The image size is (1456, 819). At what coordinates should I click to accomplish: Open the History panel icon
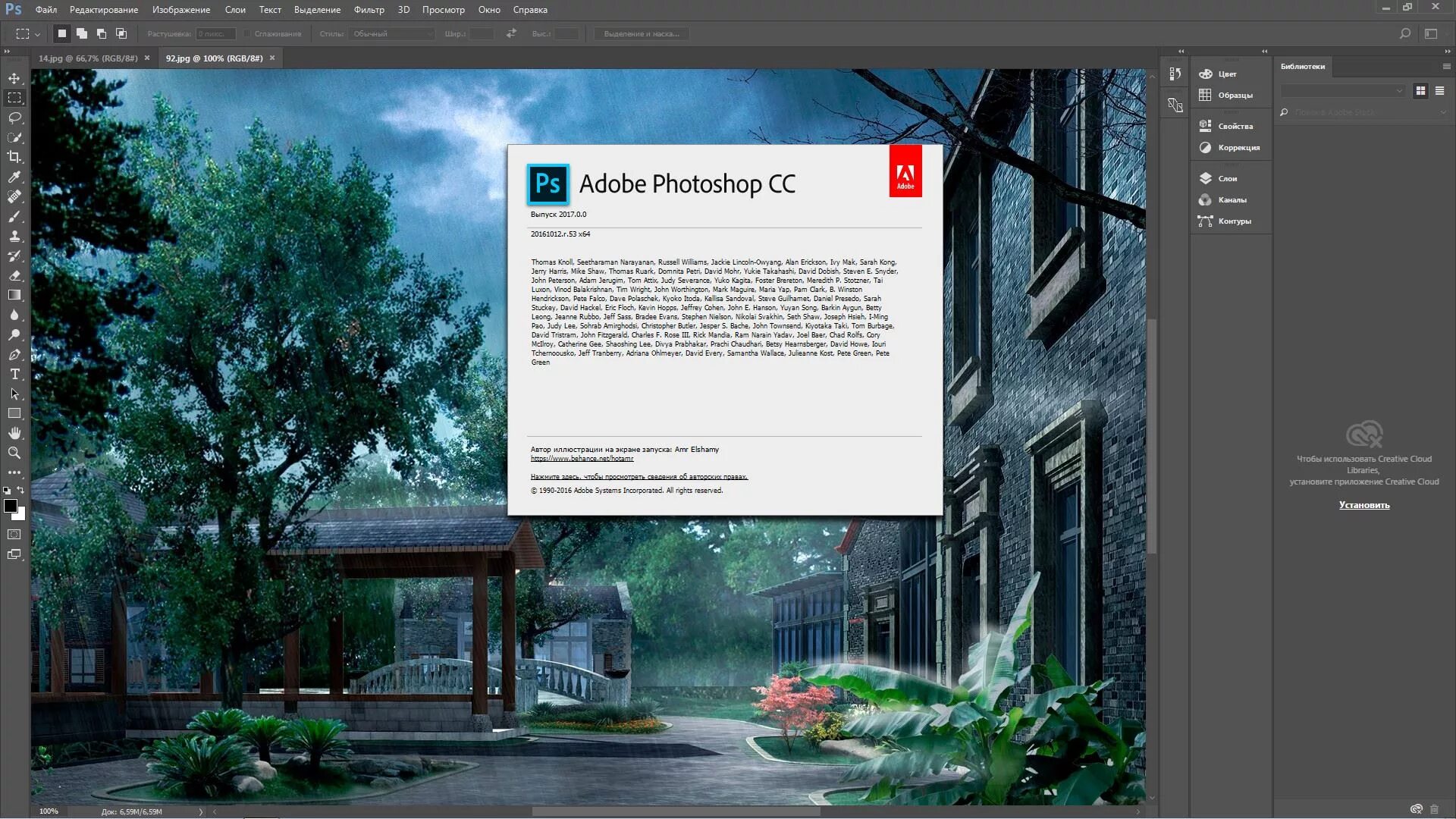[1175, 74]
